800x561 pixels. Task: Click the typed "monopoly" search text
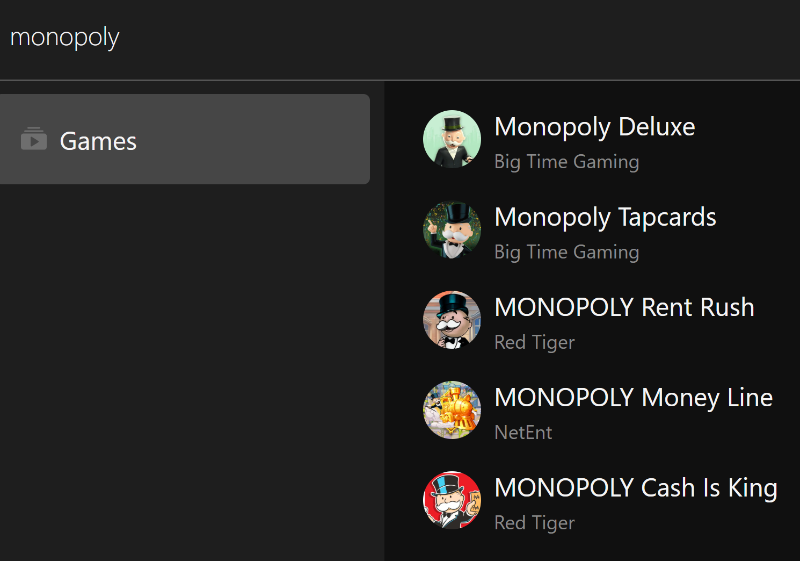tap(64, 38)
